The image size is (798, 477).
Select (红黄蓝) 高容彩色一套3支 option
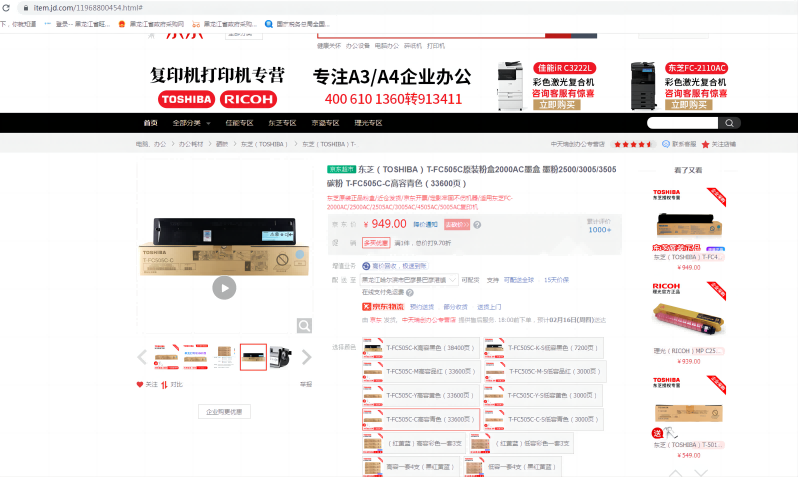[x=415, y=443]
